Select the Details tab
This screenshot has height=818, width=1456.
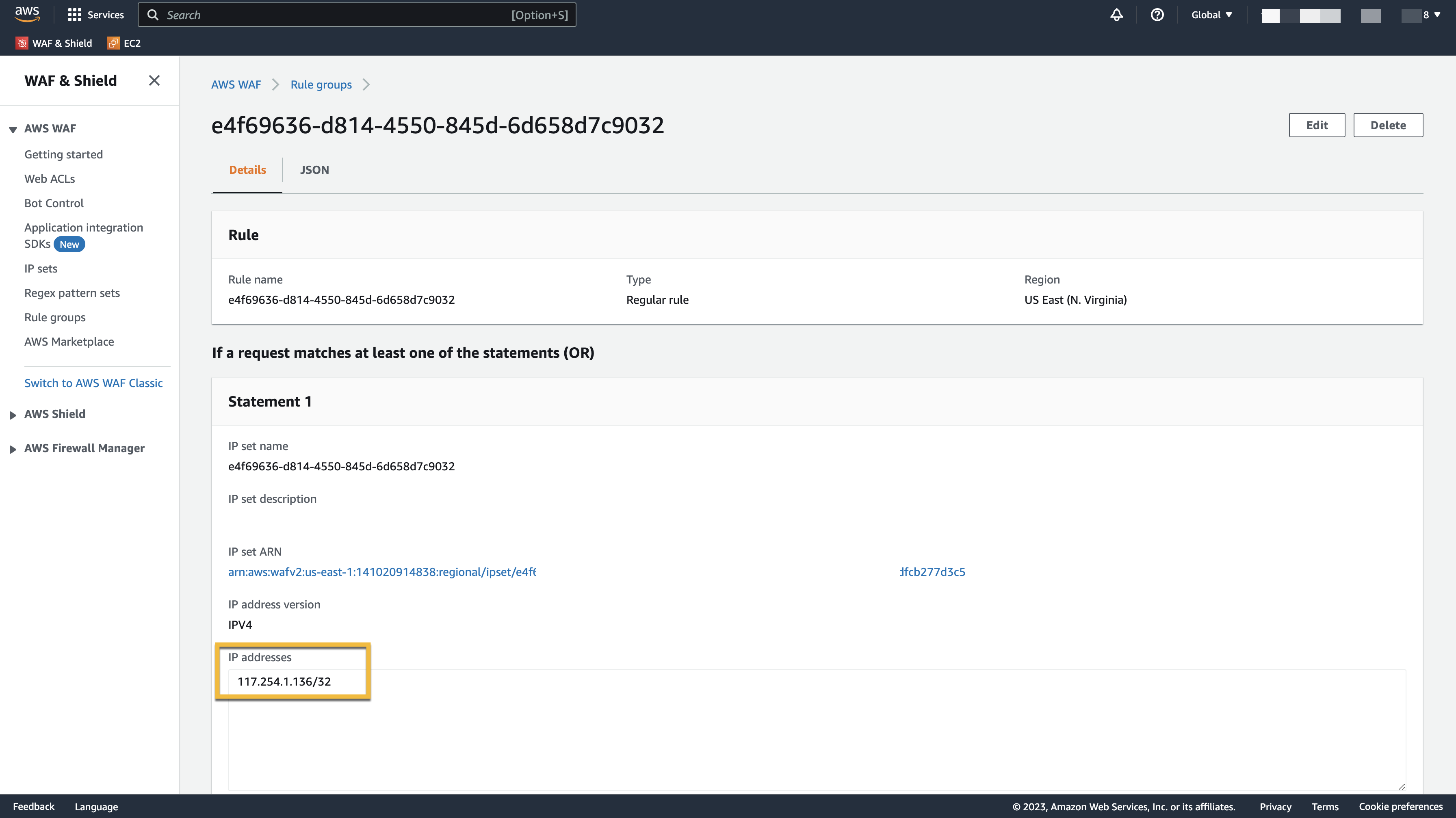coord(247,170)
